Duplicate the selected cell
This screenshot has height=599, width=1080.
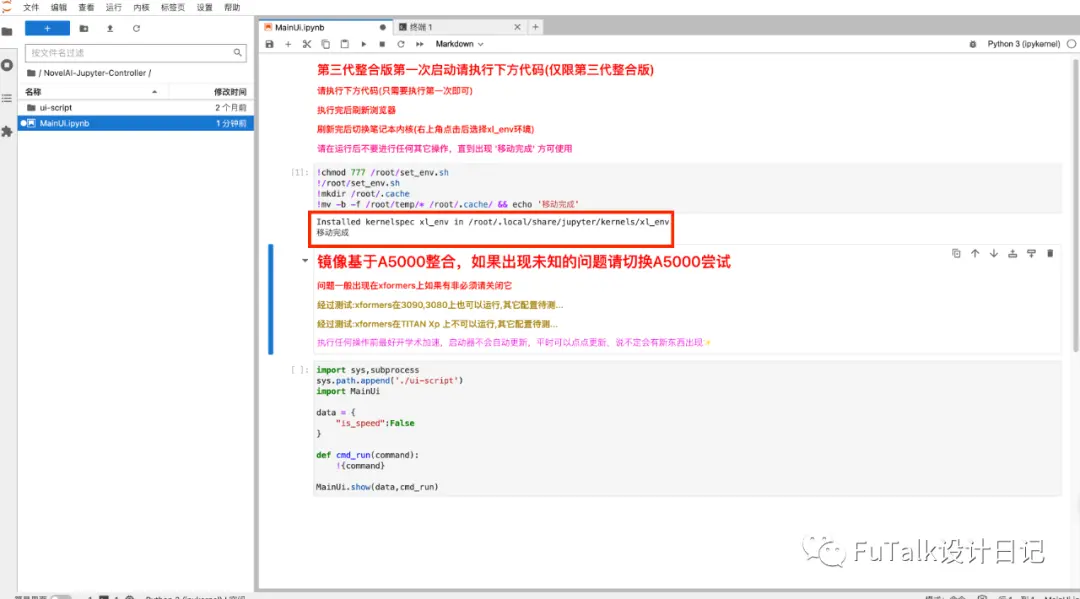[x=956, y=254]
